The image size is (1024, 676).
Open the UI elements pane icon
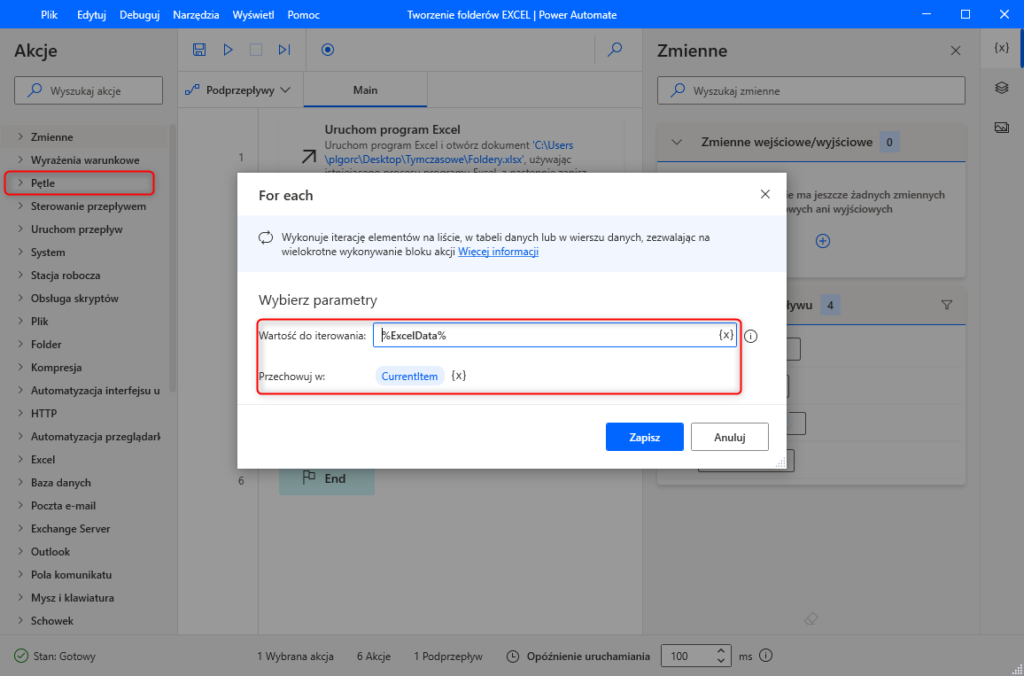click(x=1001, y=88)
